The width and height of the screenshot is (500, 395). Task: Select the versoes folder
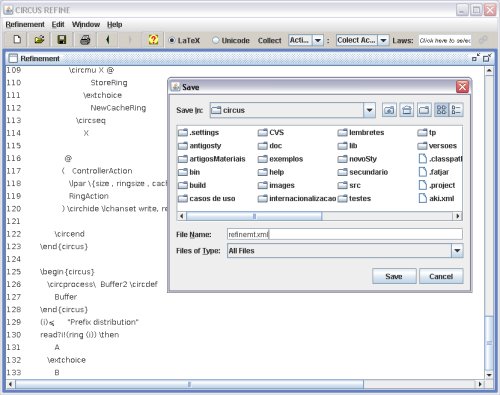[437, 146]
